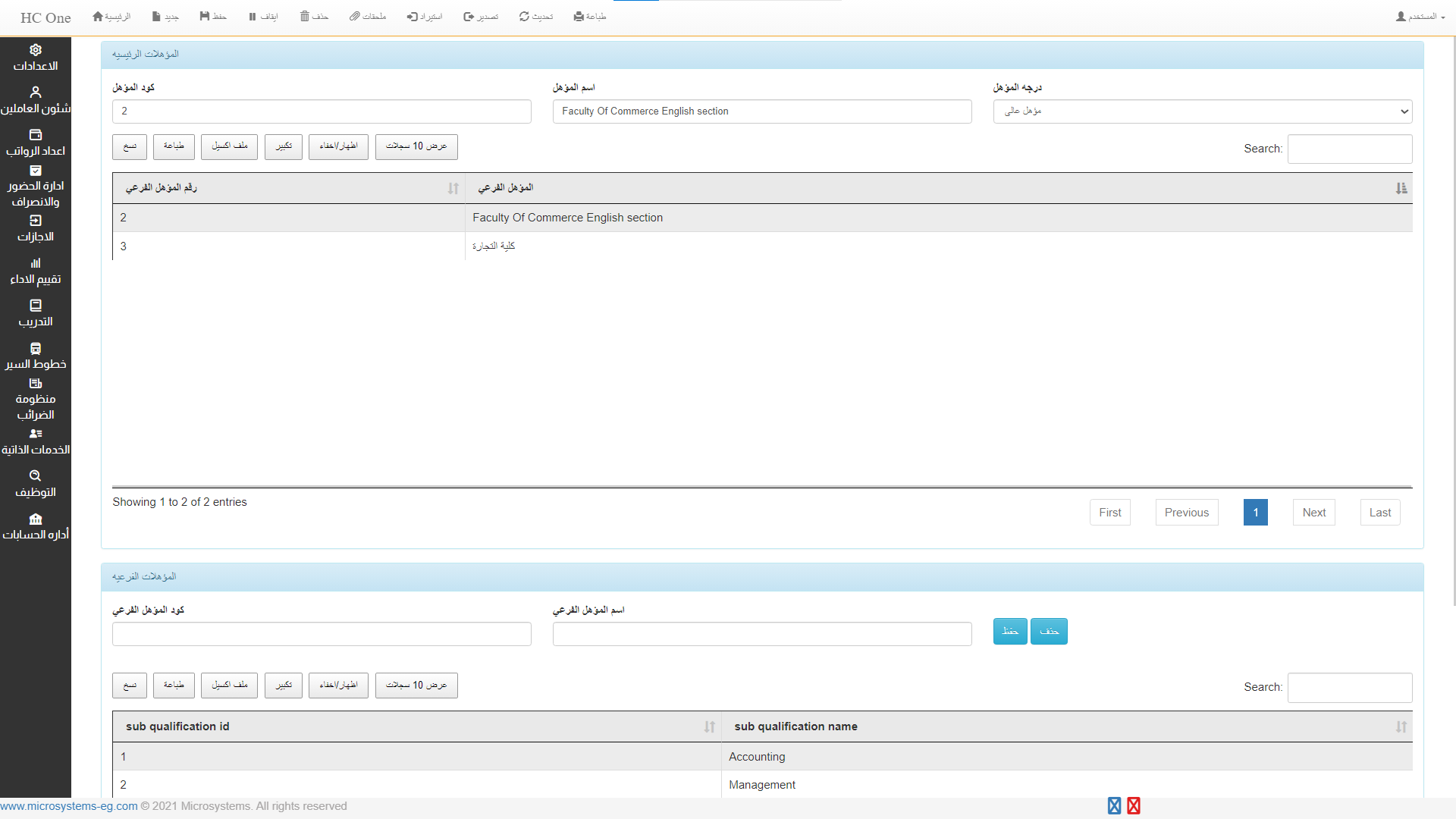Click Print (طباعة) button in lower table
The width and height of the screenshot is (1456, 819).
tap(174, 686)
